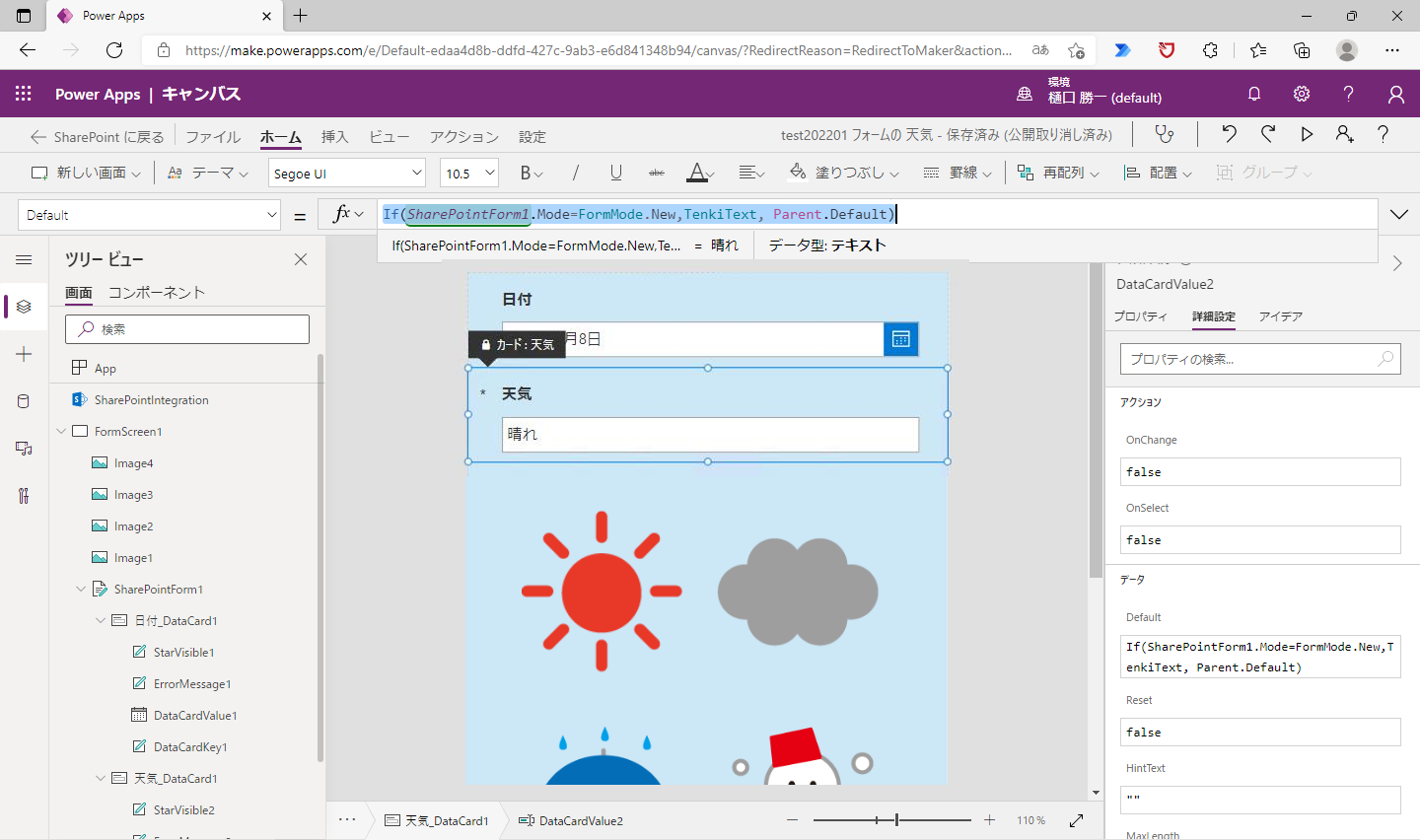1420x840 pixels.
Task: Open the Border dropdown
Action: pyautogui.click(x=958, y=173)
